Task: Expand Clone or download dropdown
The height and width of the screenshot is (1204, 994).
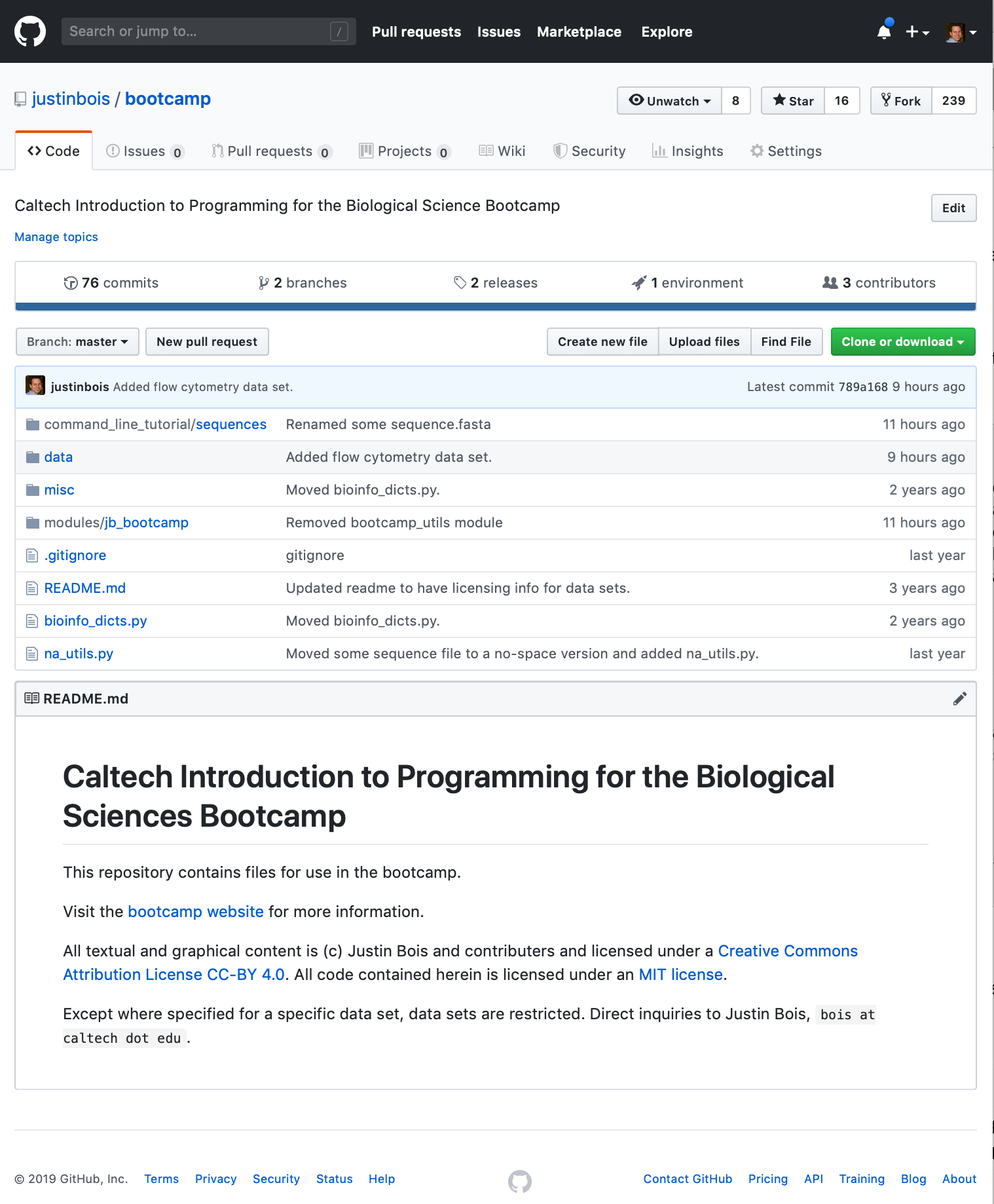Action: point(903,342)
